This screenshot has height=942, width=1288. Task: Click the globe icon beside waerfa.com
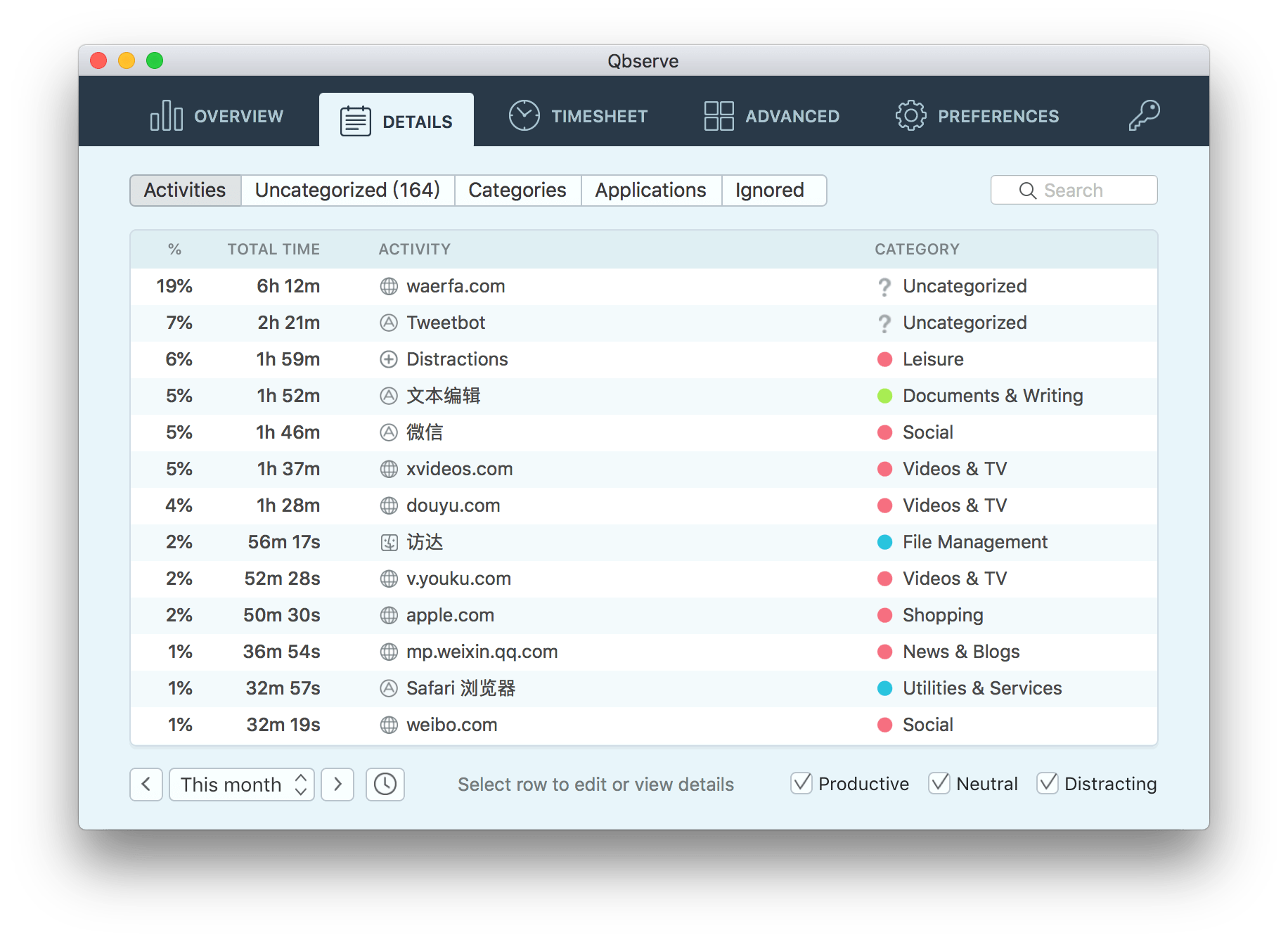(389, 287)
